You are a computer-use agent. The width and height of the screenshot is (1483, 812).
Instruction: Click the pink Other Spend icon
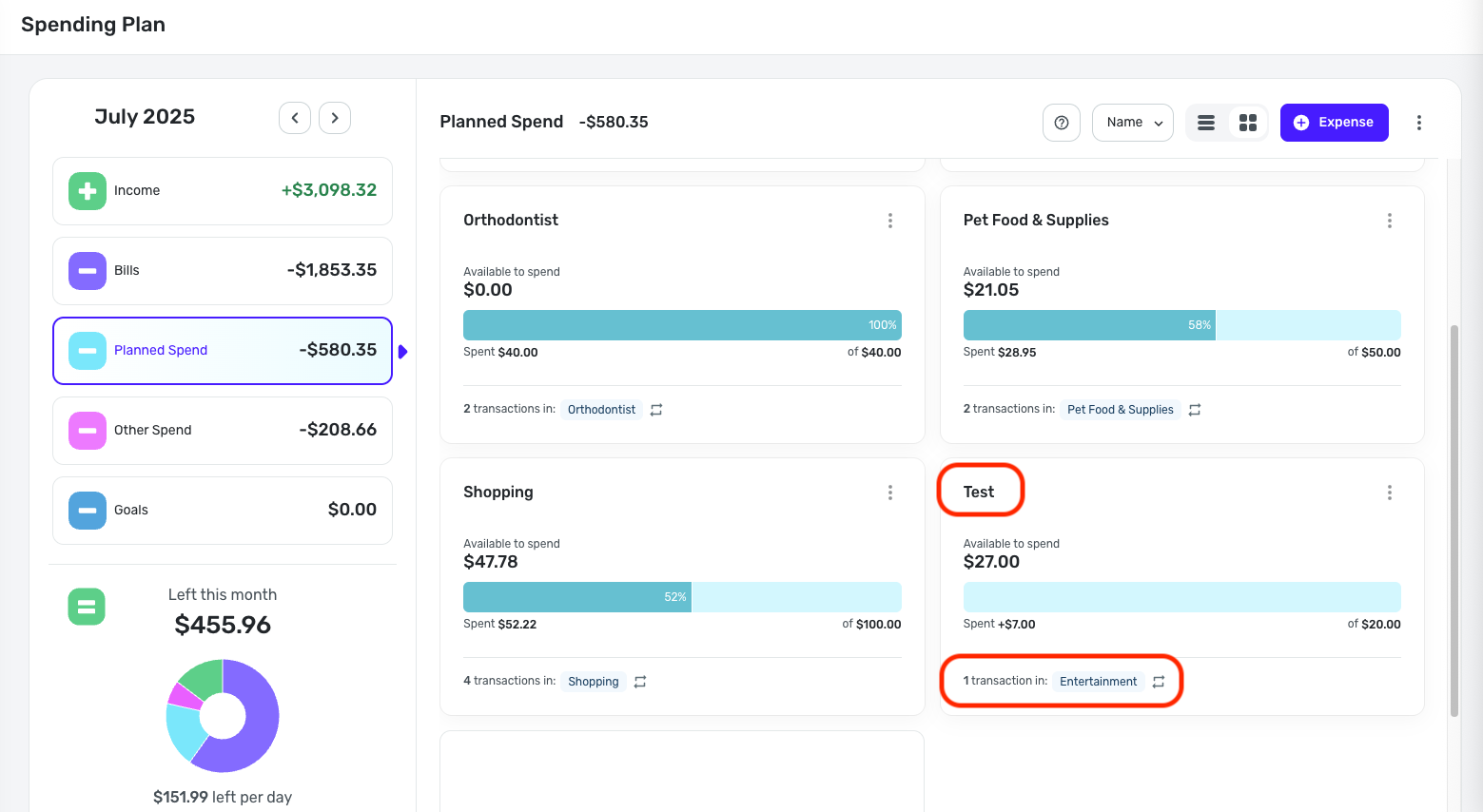coord(88,431)
